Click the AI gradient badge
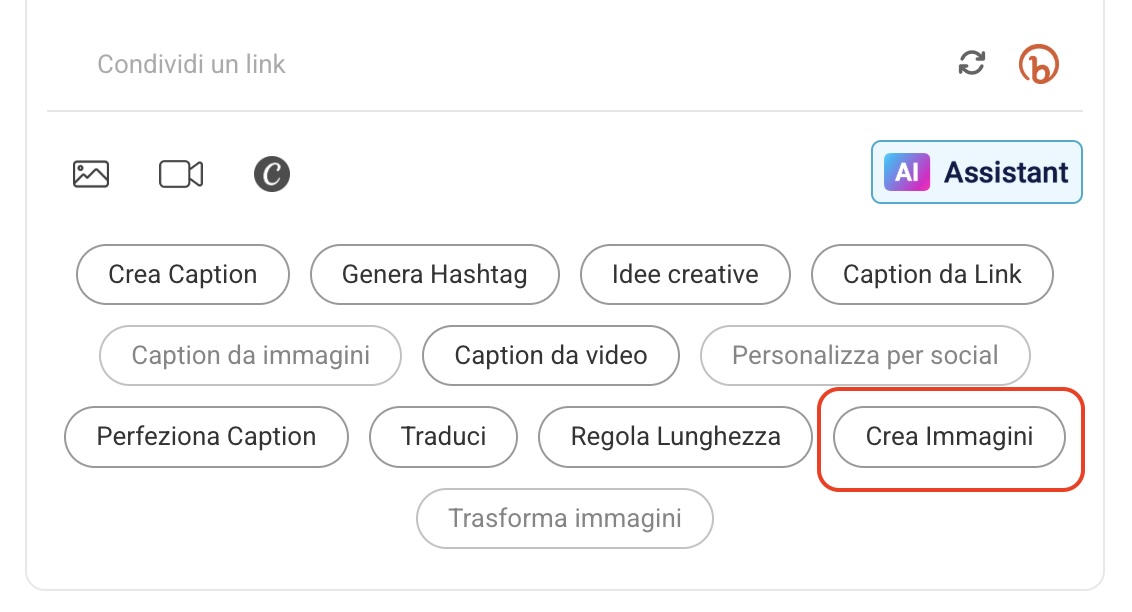1132x612 pixels. tap(907, 172)
